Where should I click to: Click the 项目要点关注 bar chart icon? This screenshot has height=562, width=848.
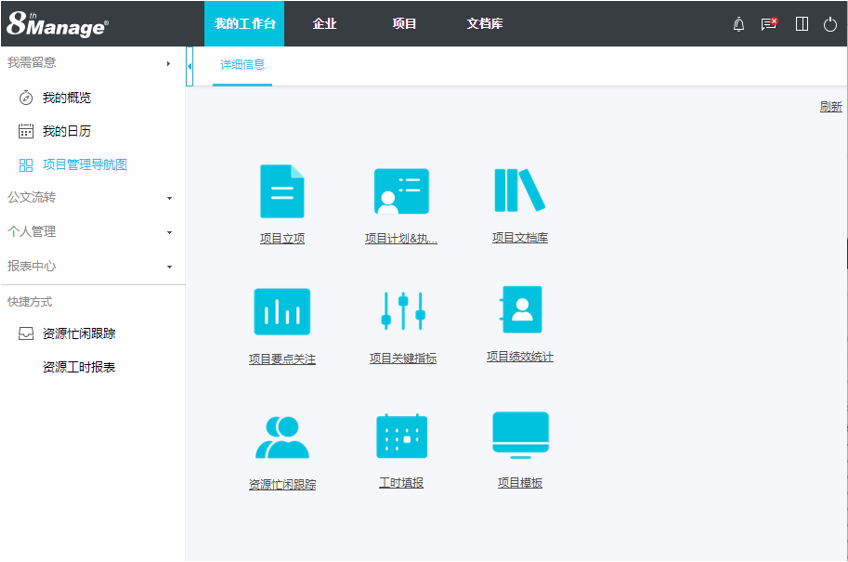pyautogui.click(x=282, y=312)
